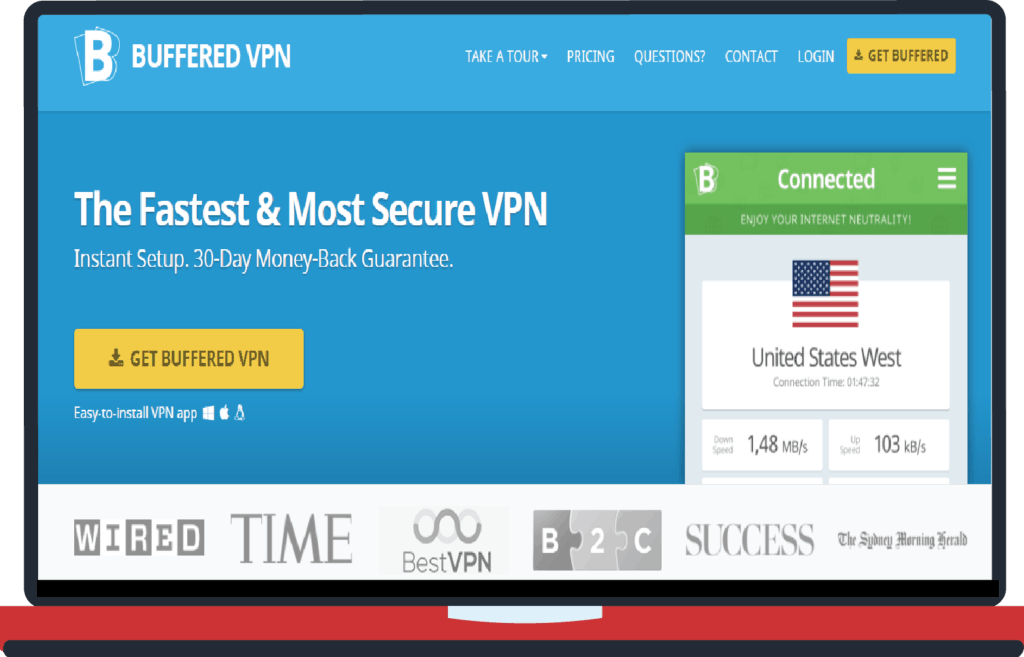Select the Apple platform icon
This screenshot has width=1024, height=657.
pos(224,412)
